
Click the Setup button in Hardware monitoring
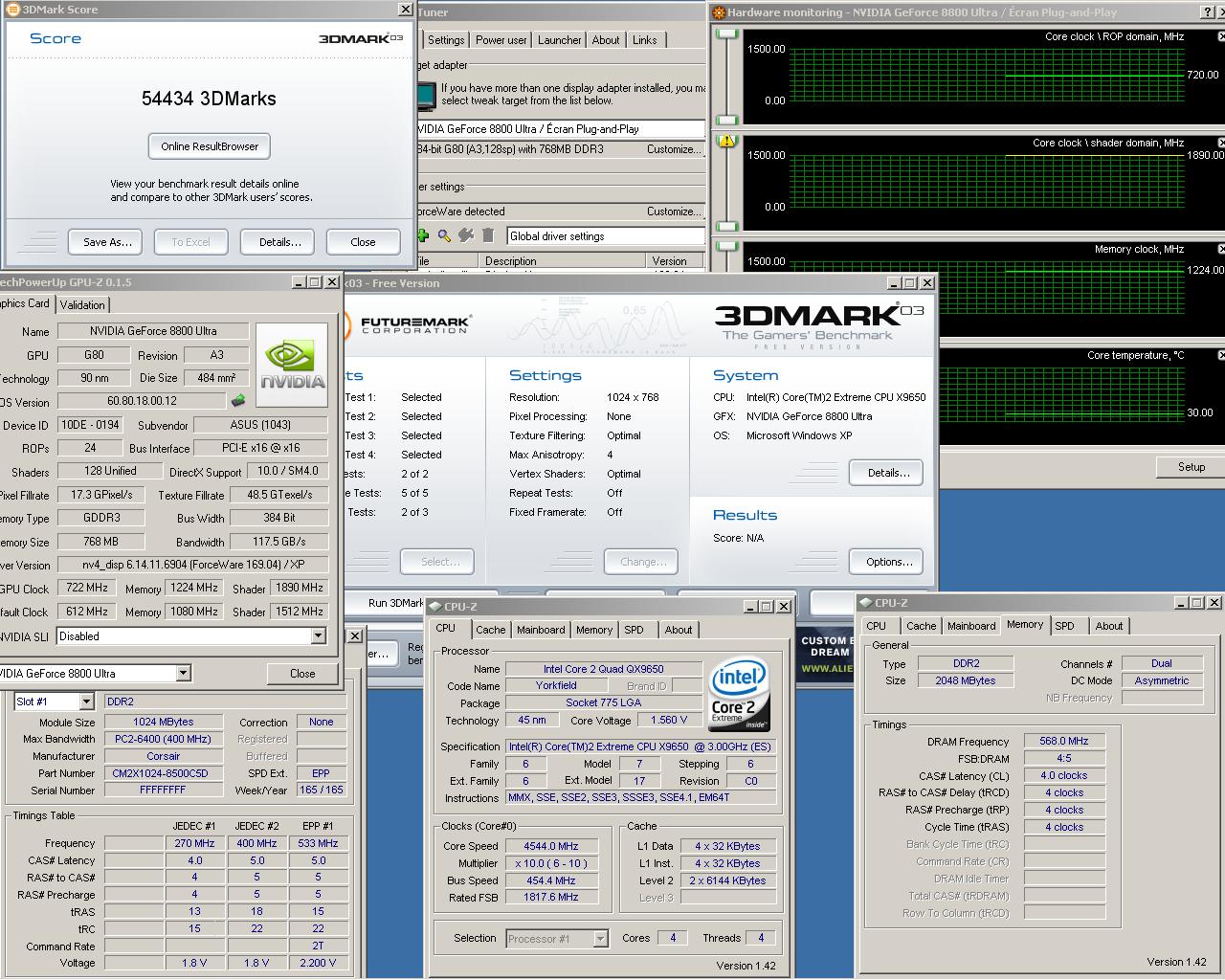coord(1191,467)
